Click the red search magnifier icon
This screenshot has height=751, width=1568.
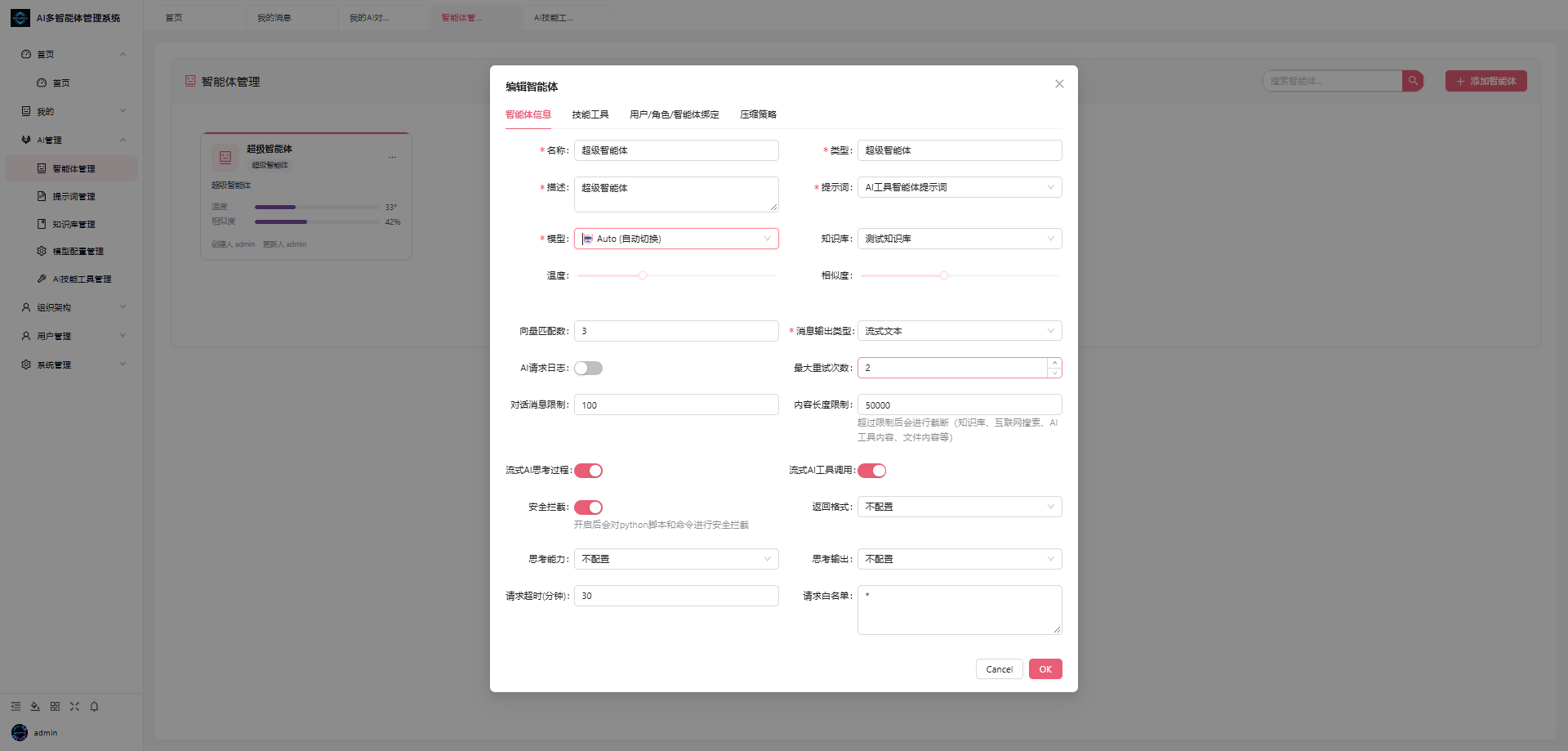(x=1413, y=81)
